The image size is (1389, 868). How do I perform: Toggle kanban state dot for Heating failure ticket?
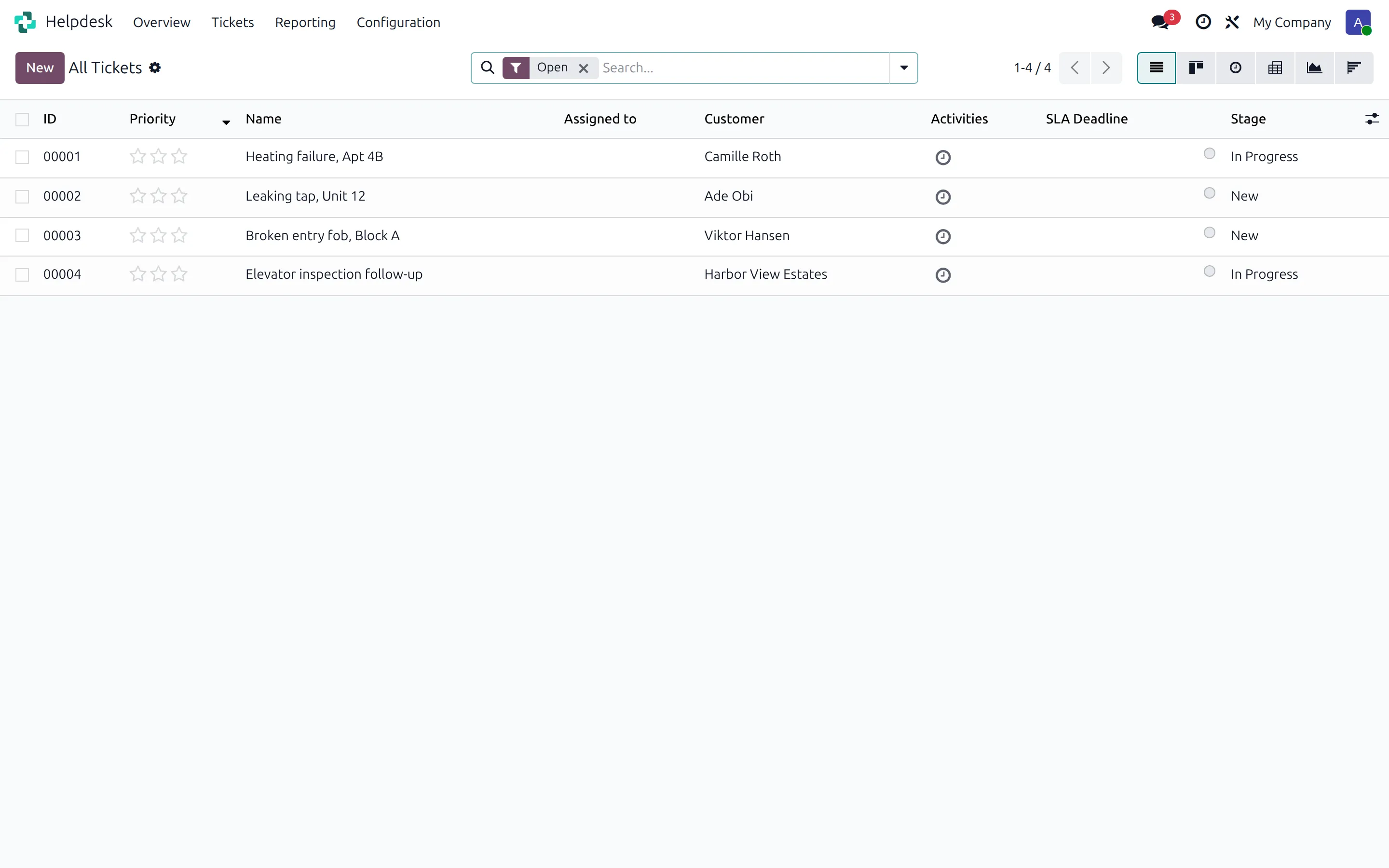pos(1210,153)
